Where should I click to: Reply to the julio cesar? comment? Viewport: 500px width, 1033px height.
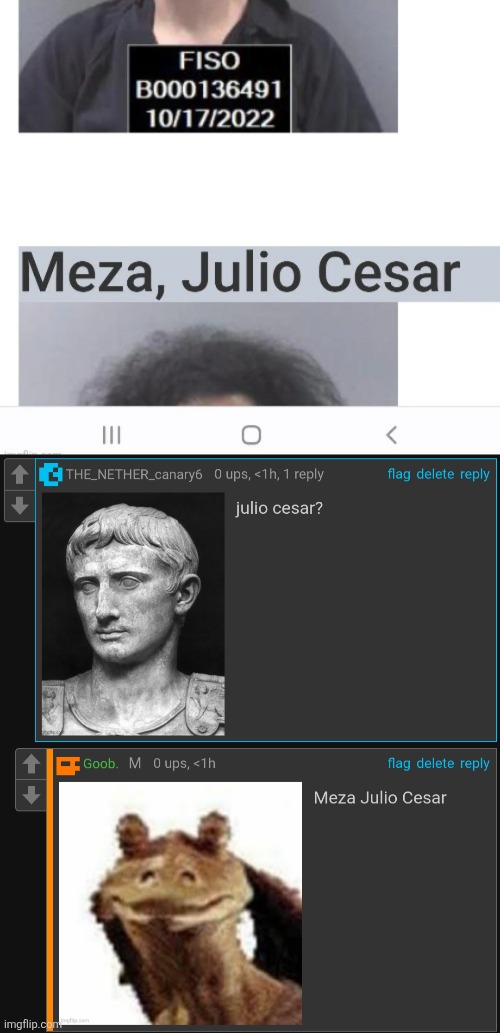tap(474, 474)
